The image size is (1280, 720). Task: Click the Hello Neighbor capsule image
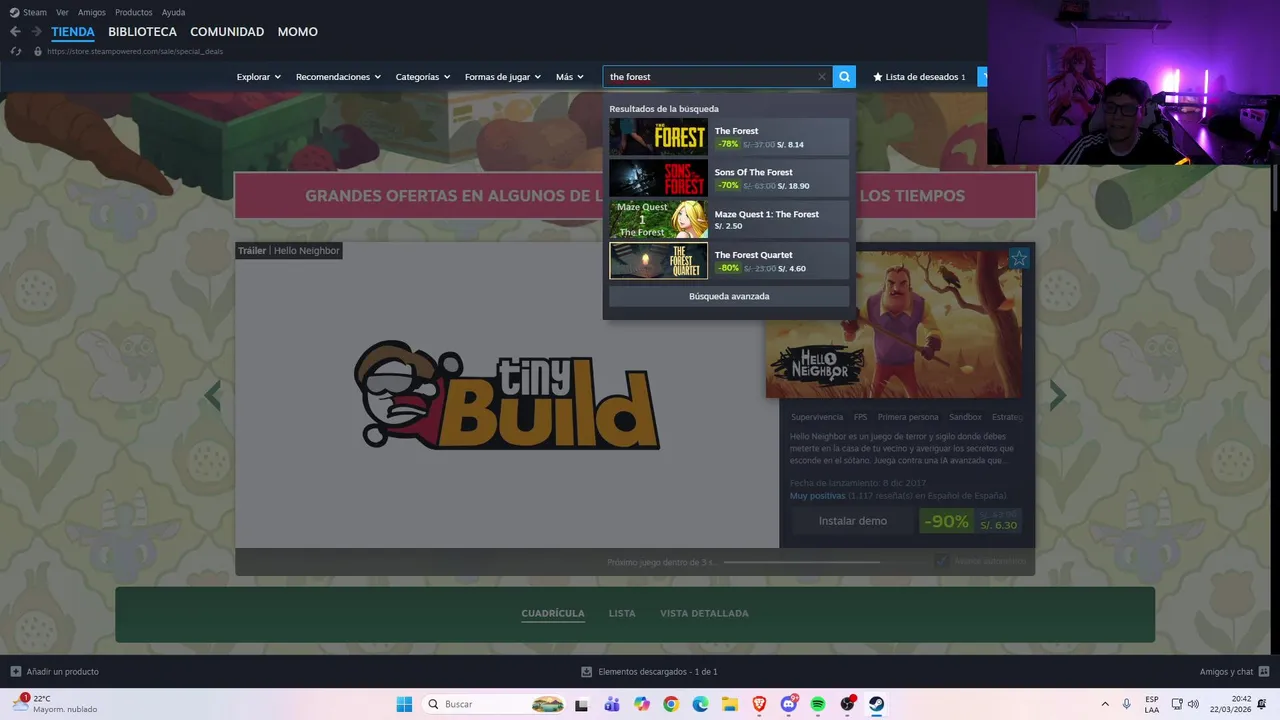[x=894, y=323]
